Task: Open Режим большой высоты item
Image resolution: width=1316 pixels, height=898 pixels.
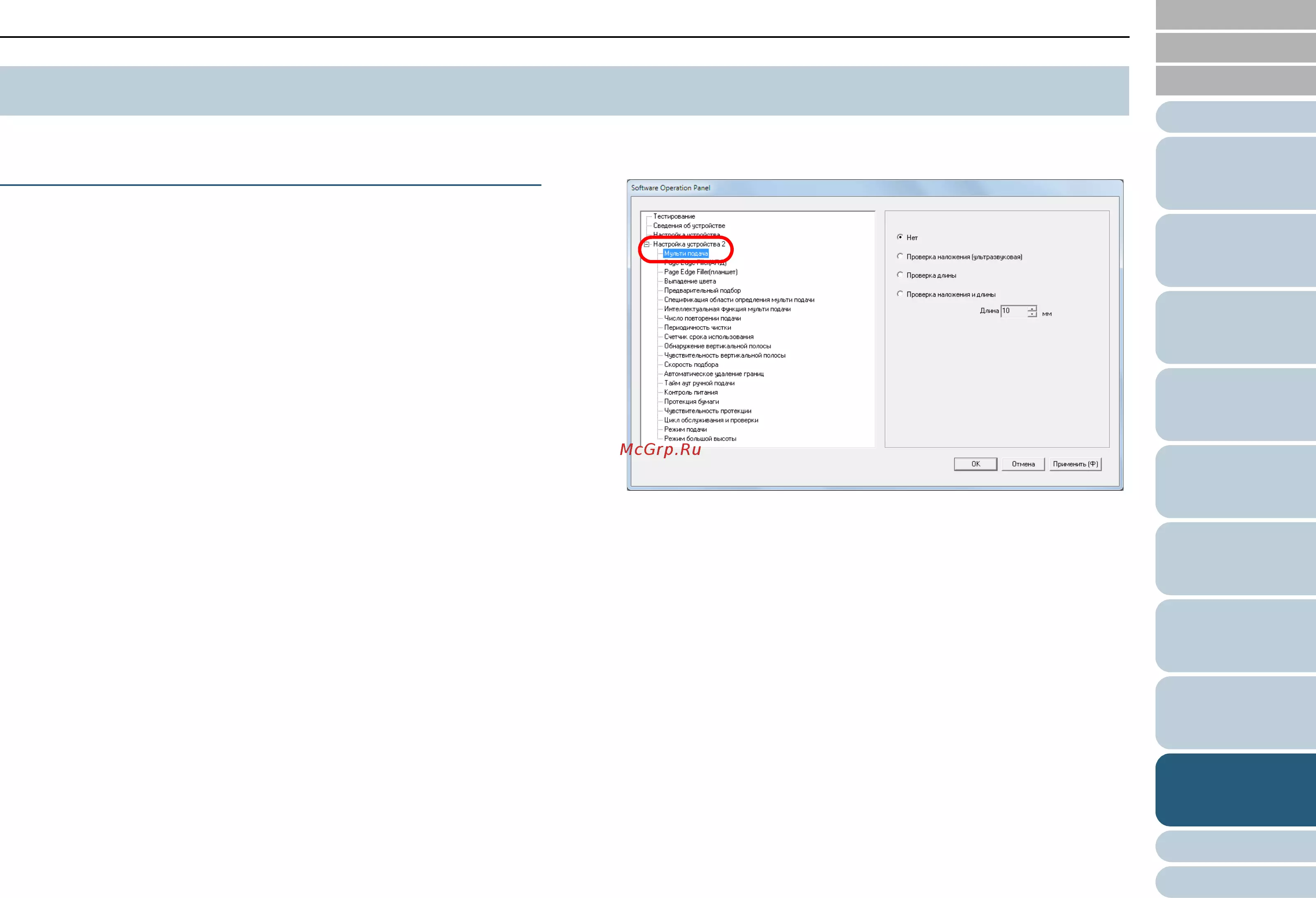Action: [700, 439]
